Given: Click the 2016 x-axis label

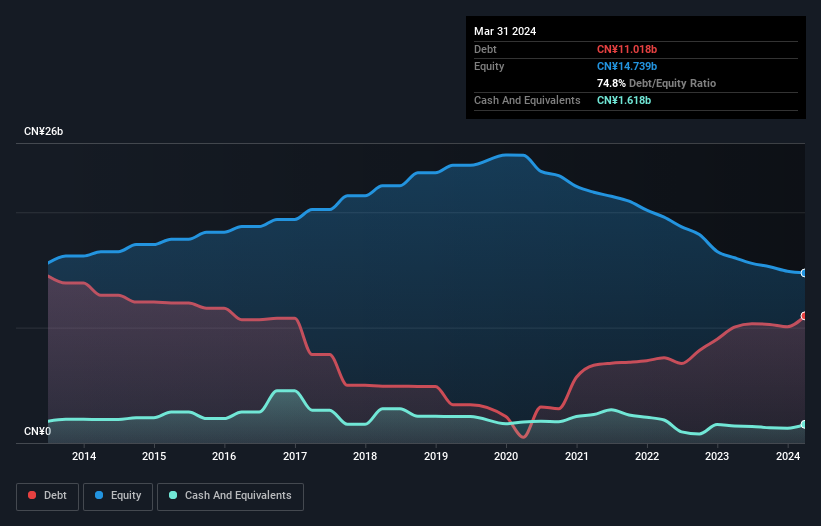Looking at the screenshot, I should pyautogui.click(x=224, y=456).
